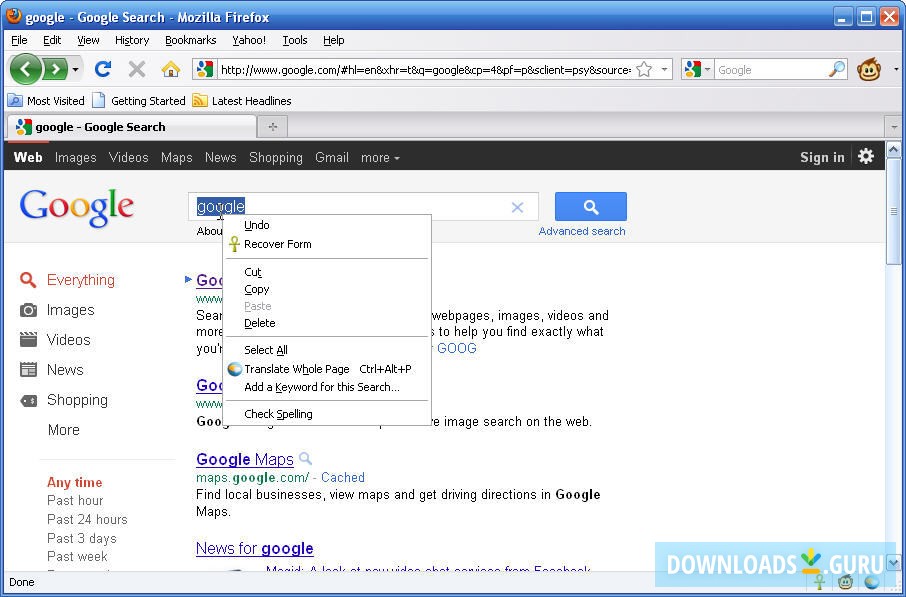The image size is (906, 597).
Task: Choose Cut in the context menu
Action: point(326,272)
